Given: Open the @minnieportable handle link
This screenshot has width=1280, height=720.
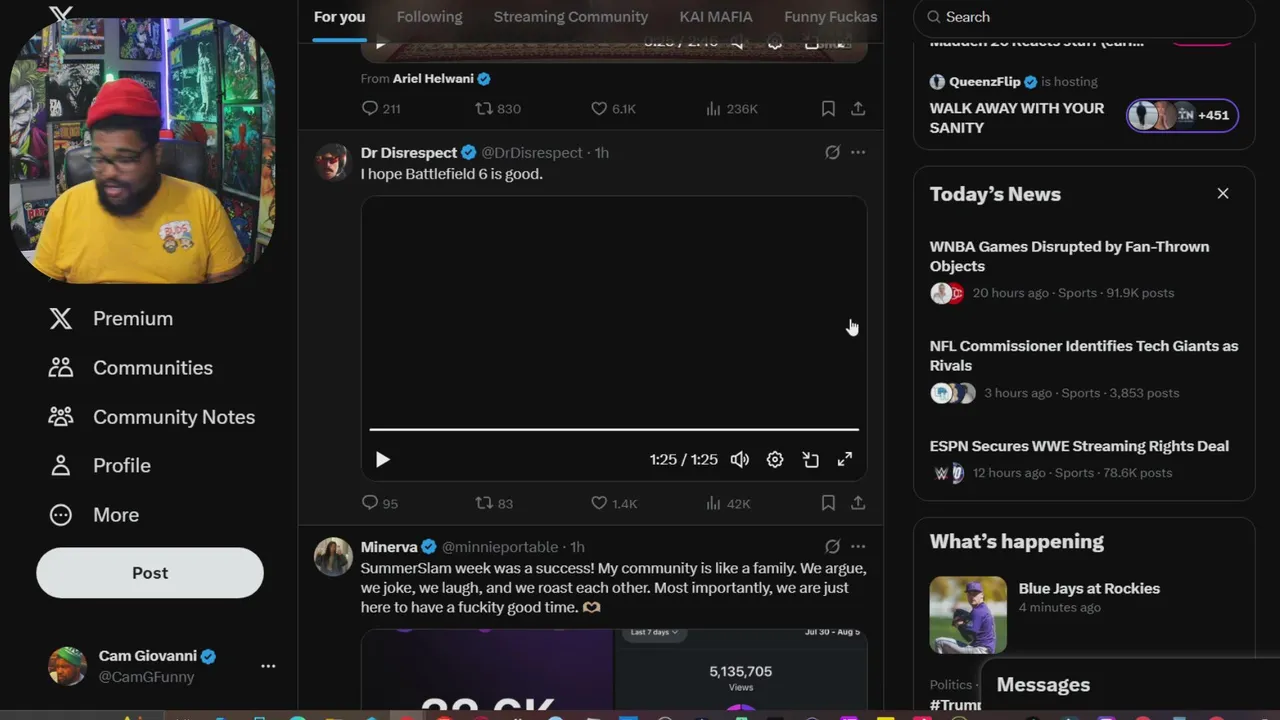Looking at the screenshot, I should click(x=500, y=547).
